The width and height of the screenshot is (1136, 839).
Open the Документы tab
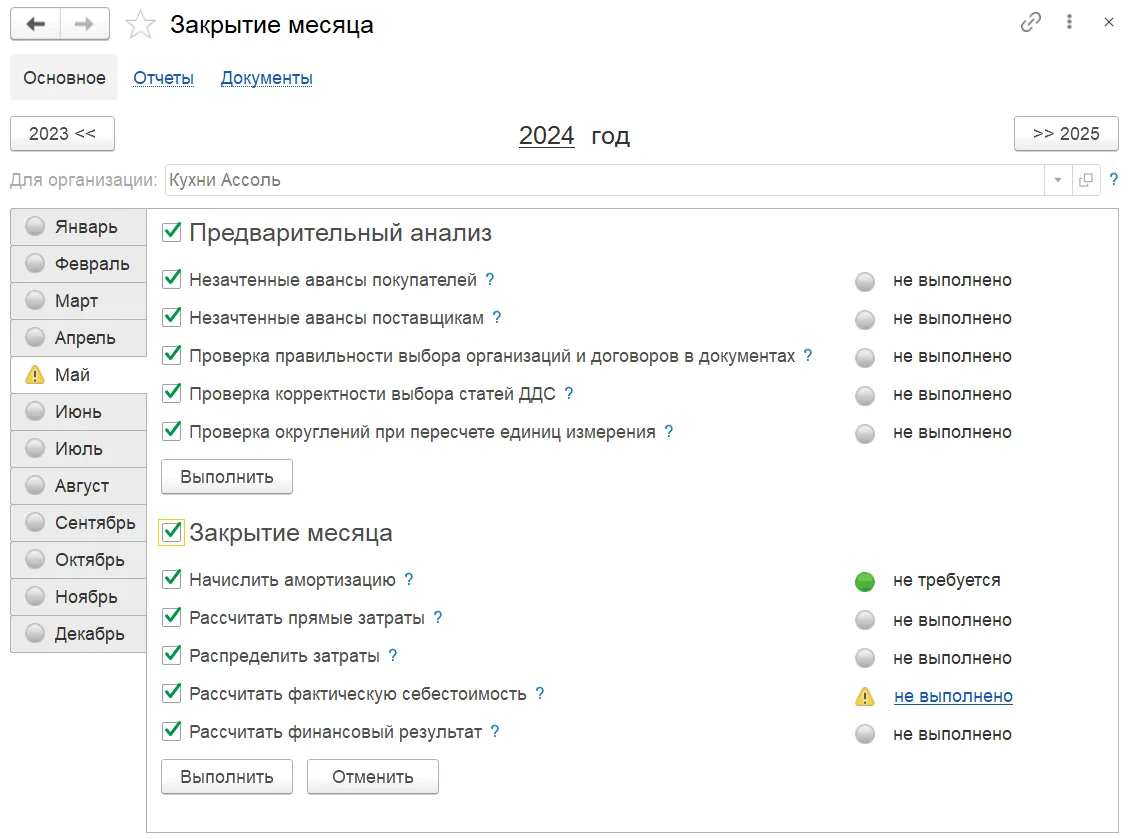click(x=267, y=78)
